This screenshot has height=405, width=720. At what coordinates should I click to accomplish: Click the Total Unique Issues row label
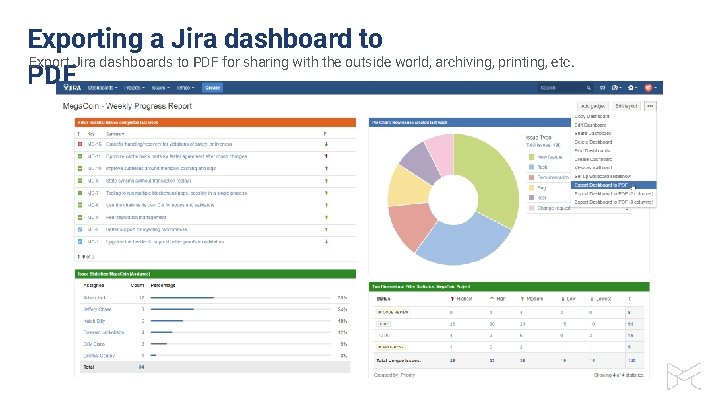398,361
